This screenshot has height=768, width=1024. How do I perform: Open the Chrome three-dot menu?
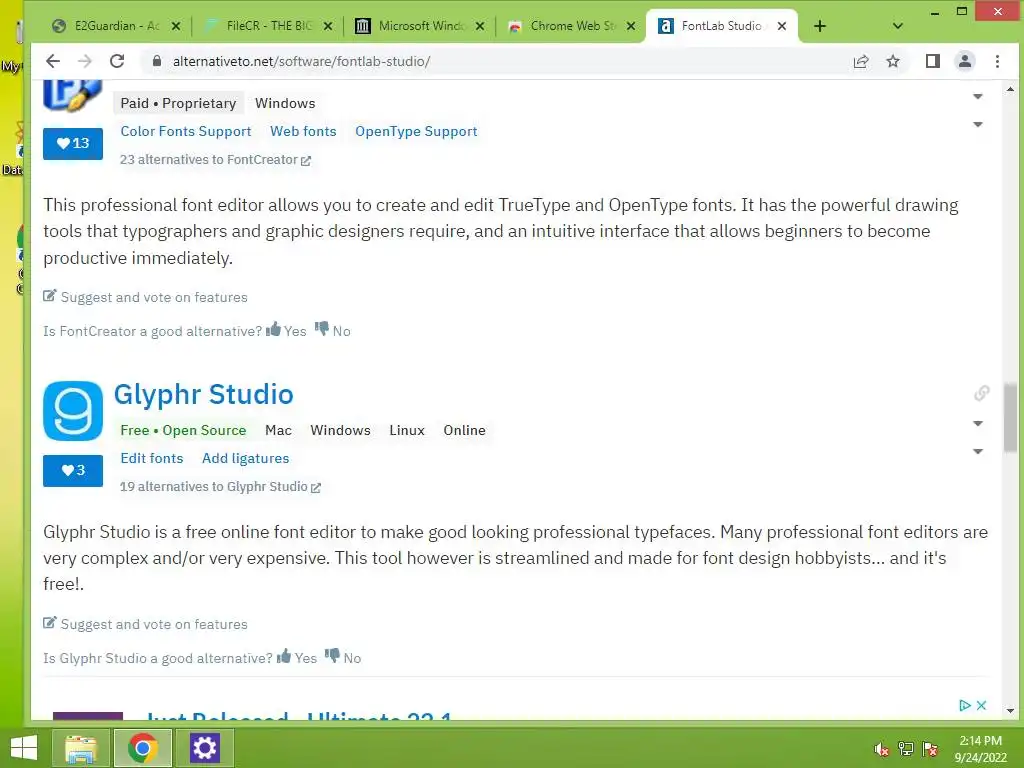coord(997,61)
